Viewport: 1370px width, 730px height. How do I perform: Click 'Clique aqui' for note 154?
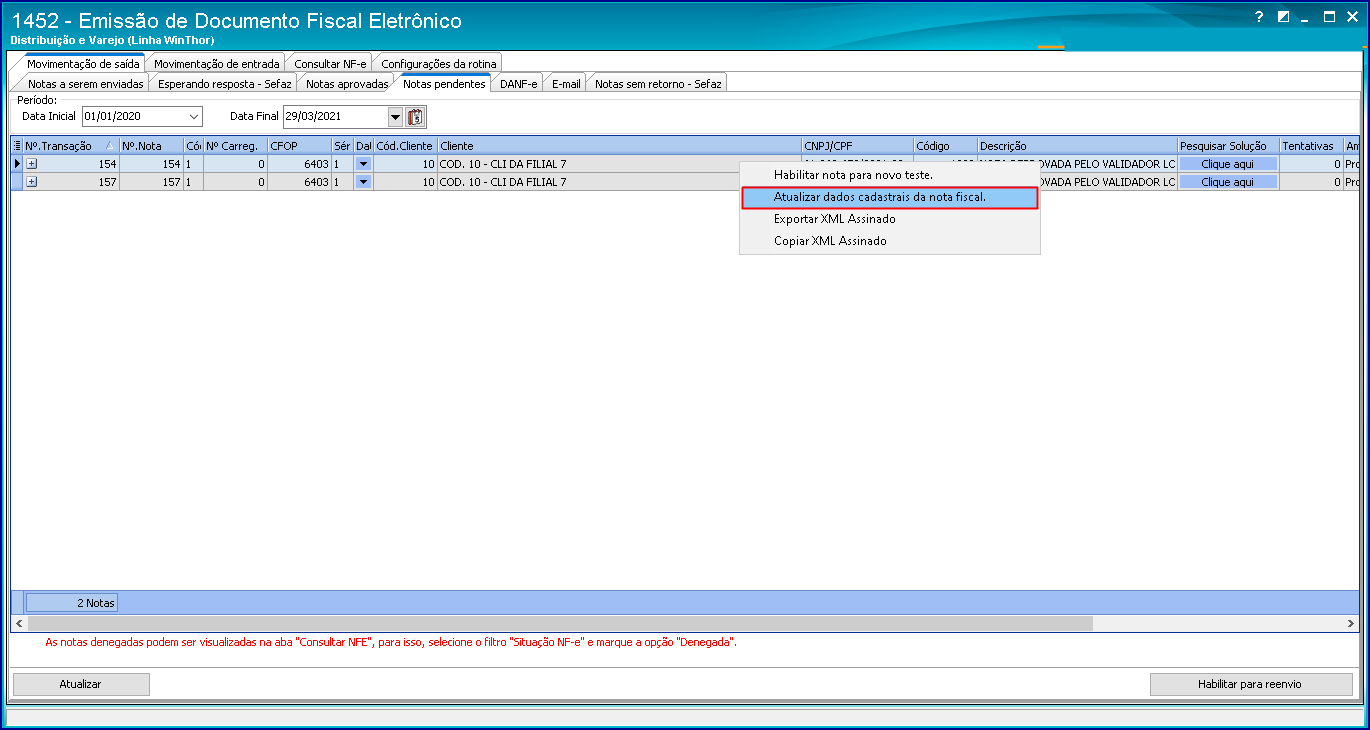[1228, 164]
